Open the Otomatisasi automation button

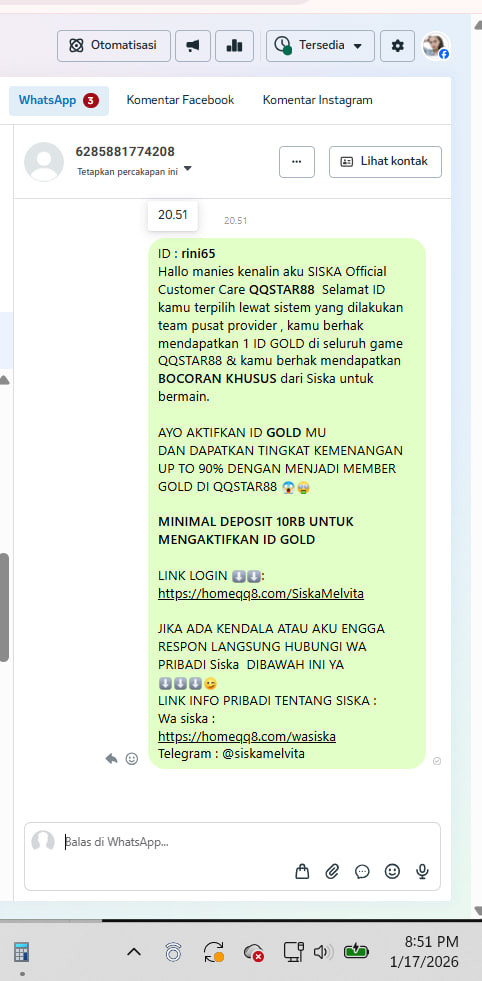click(114, 46)
